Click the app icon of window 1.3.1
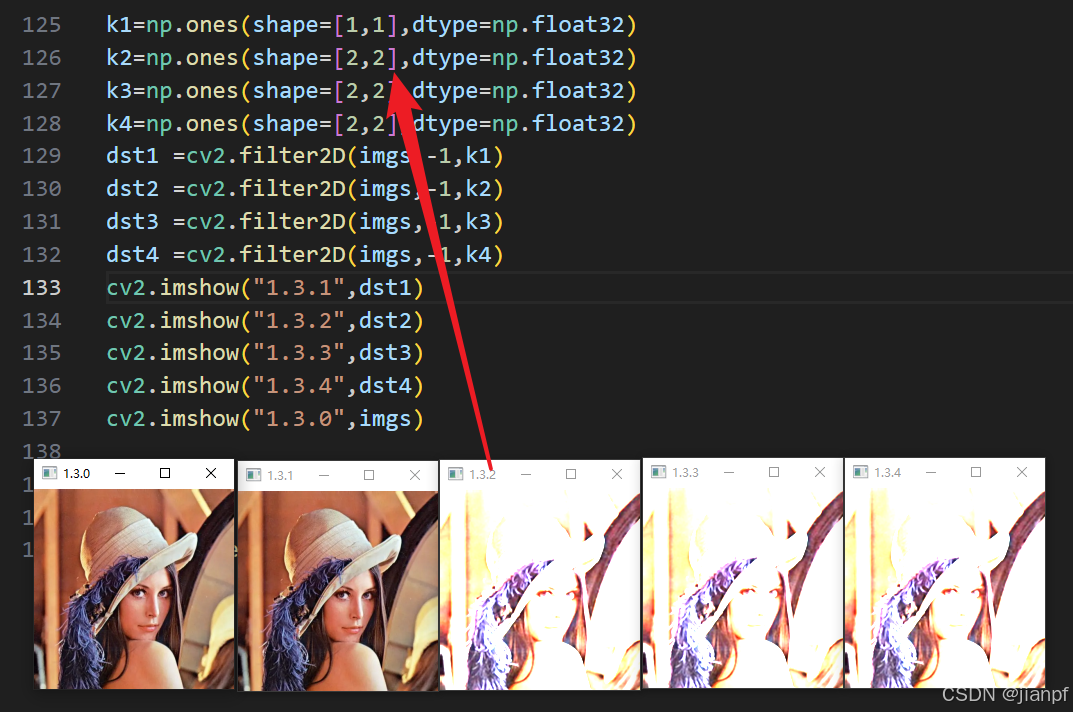The height and width of the screenshot is (712, 1073). 253,475
